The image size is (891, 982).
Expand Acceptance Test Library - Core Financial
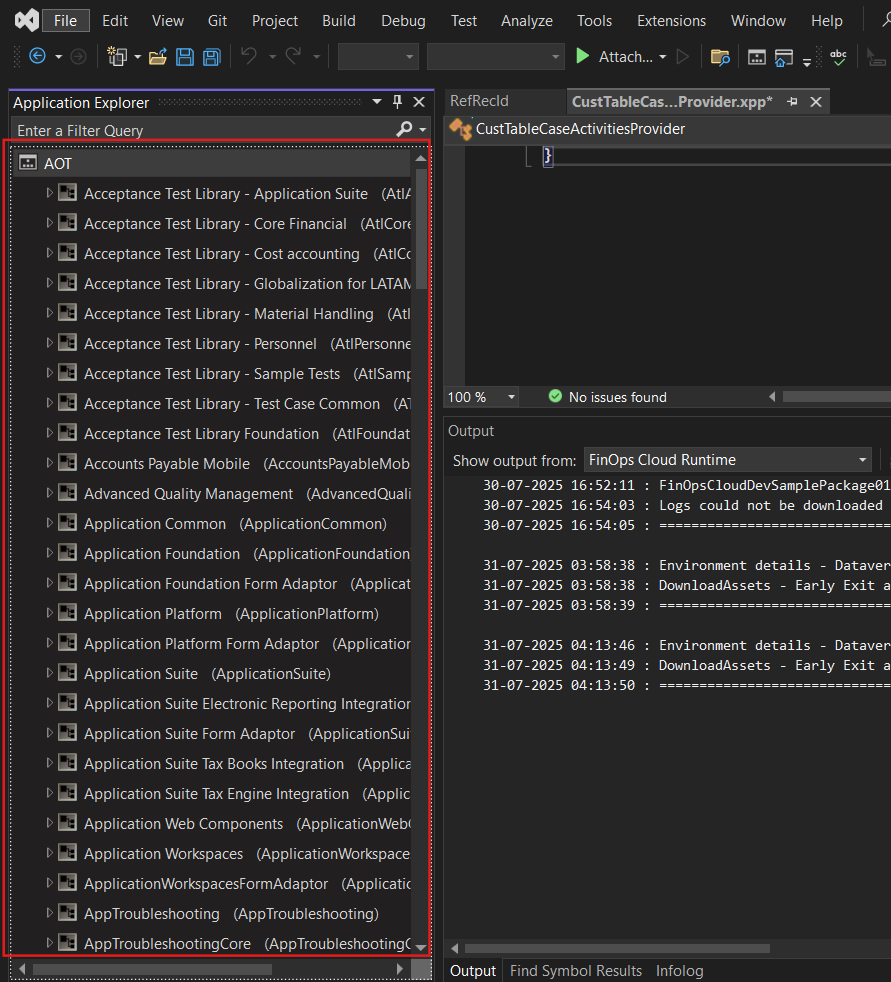coord(49,223)
